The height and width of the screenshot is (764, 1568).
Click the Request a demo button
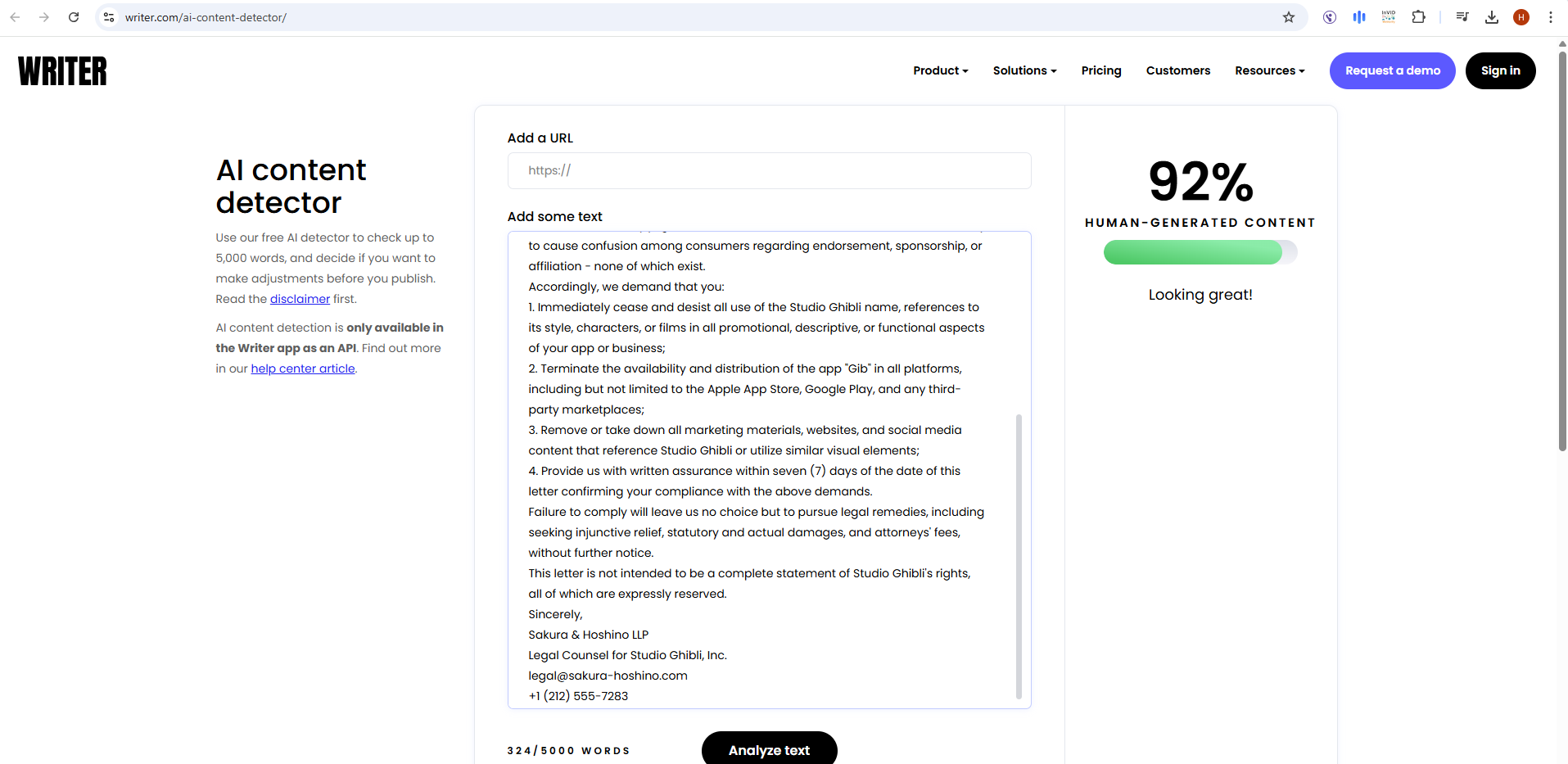[x=1392, y=70]
